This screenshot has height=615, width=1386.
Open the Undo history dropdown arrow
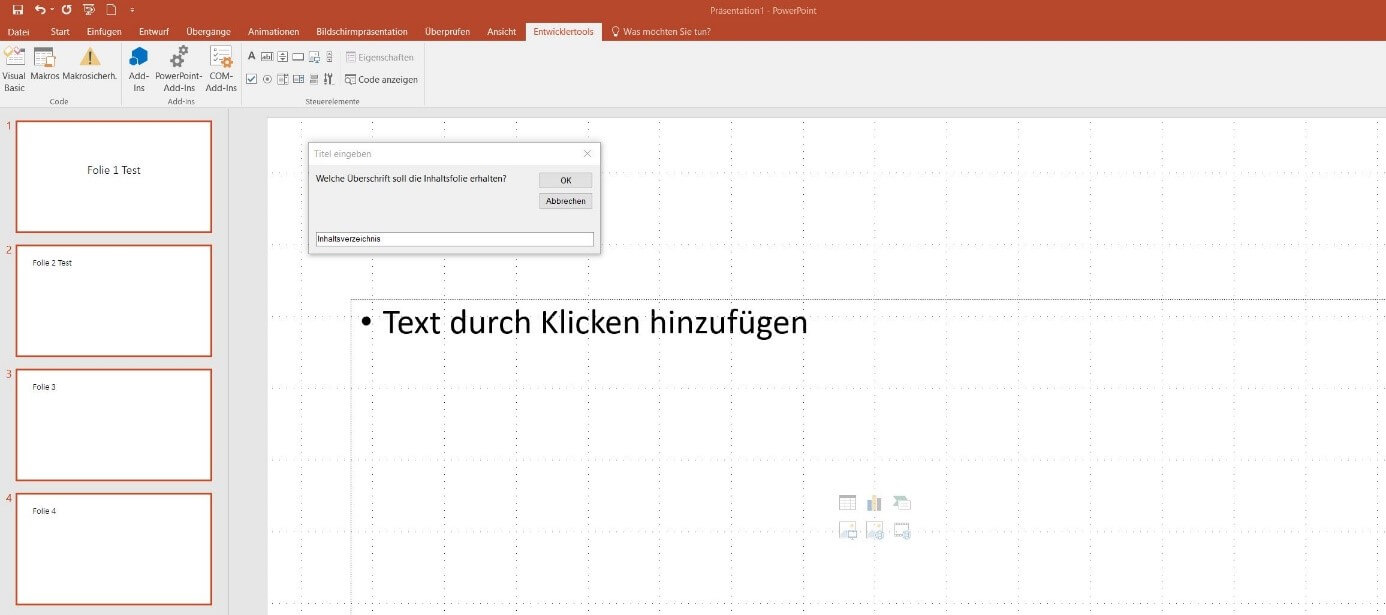coord(50,10)
